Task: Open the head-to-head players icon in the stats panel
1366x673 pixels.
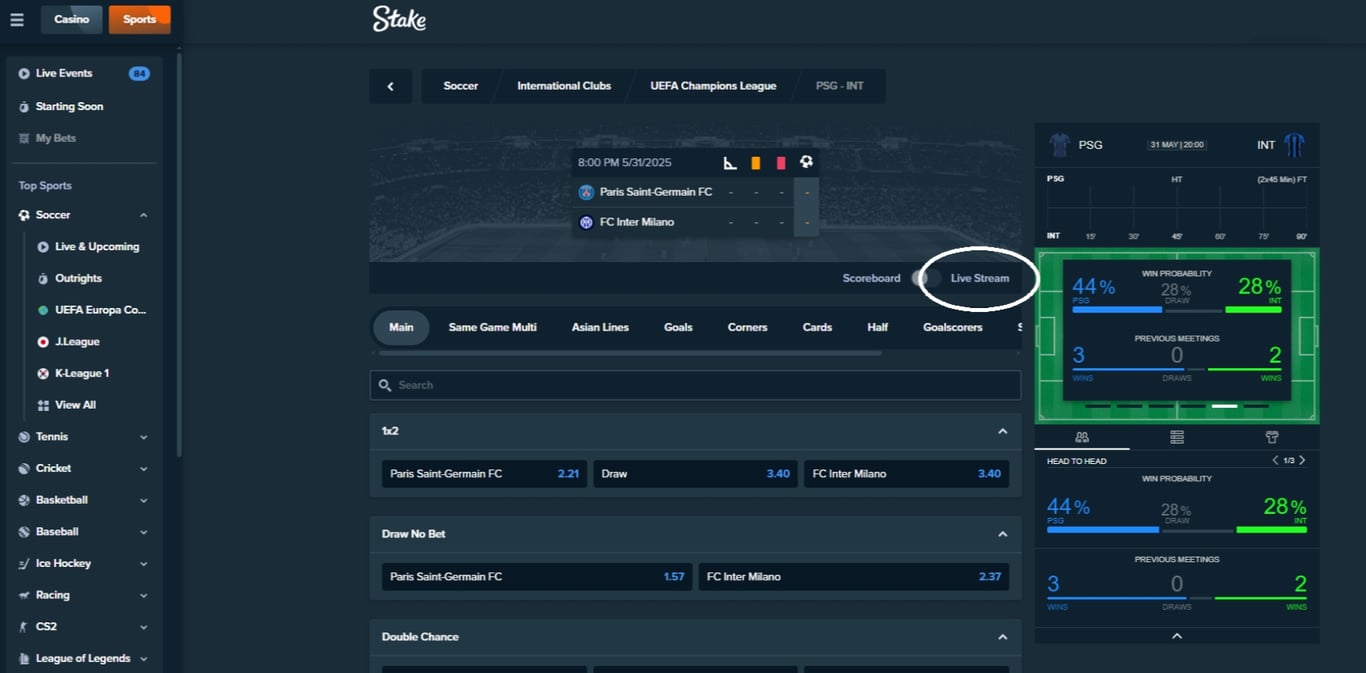Action: pyautogui.click(x=1082, y=437)
